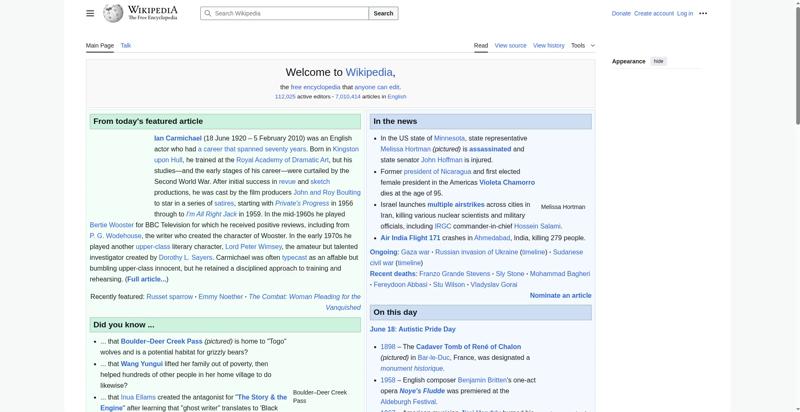800x412 pixels.
Task: Open the hamburger main menu icon
Action: click(x=90, y=13)
